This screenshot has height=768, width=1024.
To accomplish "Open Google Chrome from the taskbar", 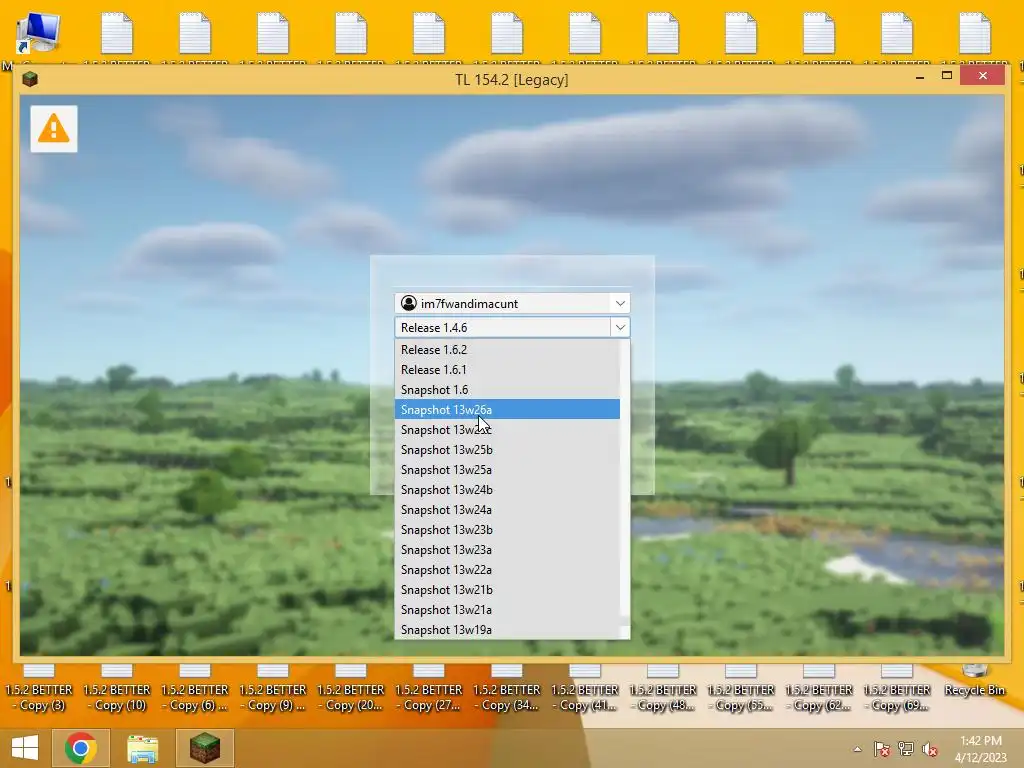I will point(80,748).
